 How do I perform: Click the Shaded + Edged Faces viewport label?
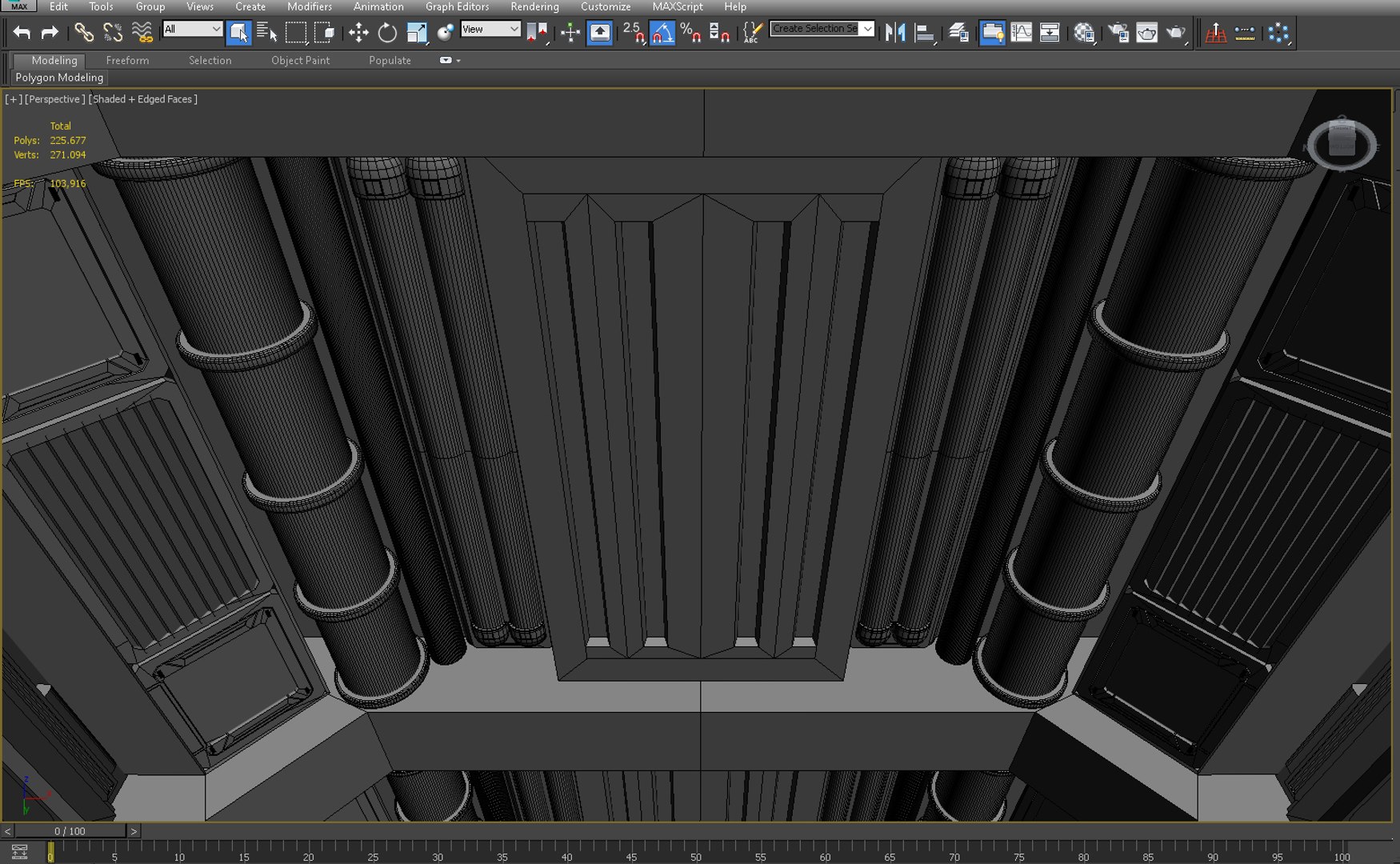(x=143, y=99)
